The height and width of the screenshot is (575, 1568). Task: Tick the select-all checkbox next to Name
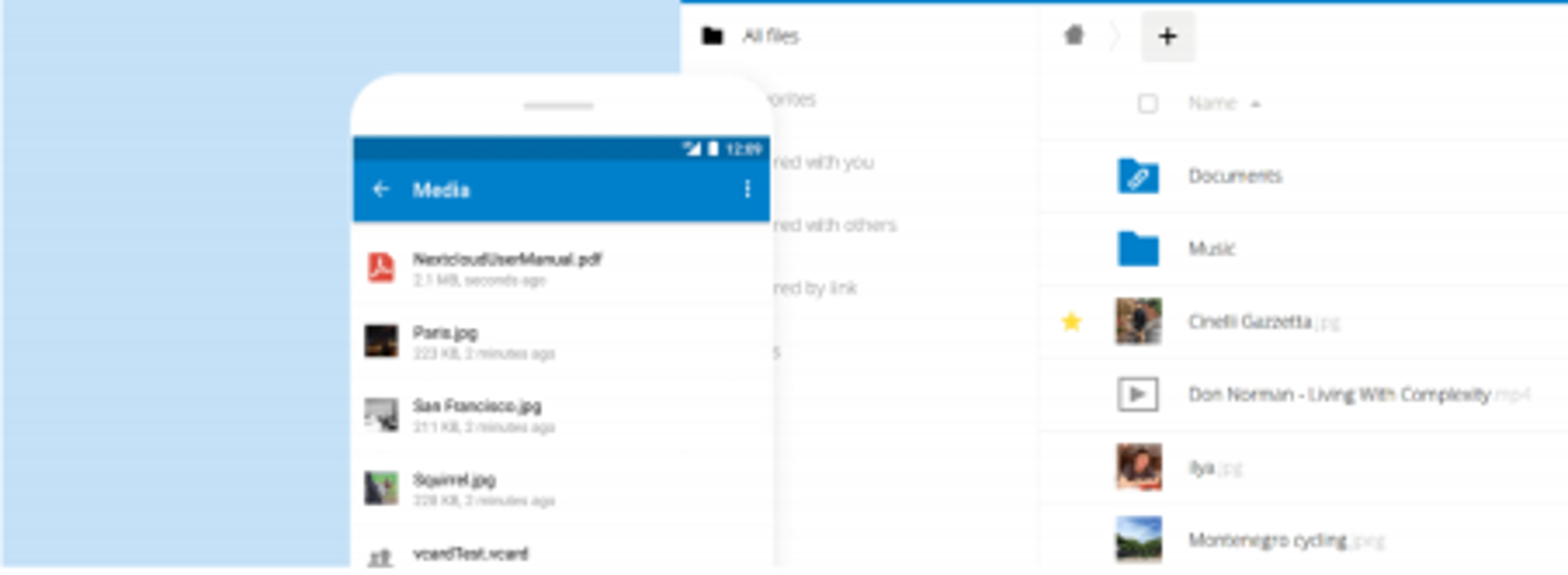(x=1147, y=104)
